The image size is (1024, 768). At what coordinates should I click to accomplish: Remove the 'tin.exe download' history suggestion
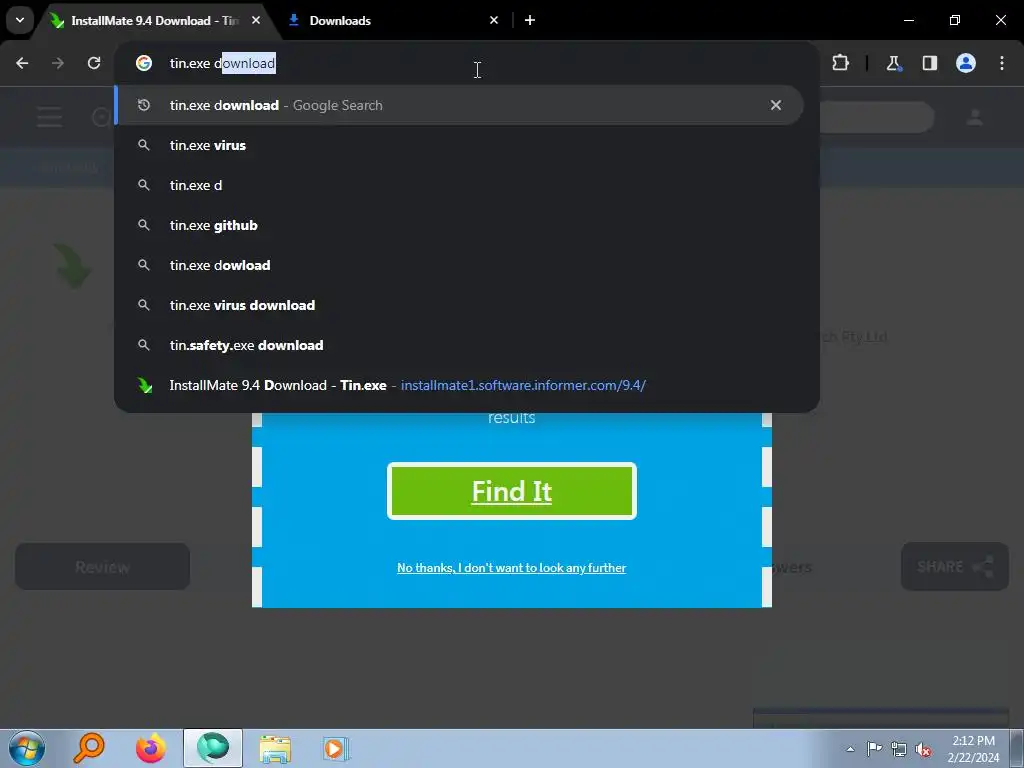pyautogui.click(x=775, y=105)
